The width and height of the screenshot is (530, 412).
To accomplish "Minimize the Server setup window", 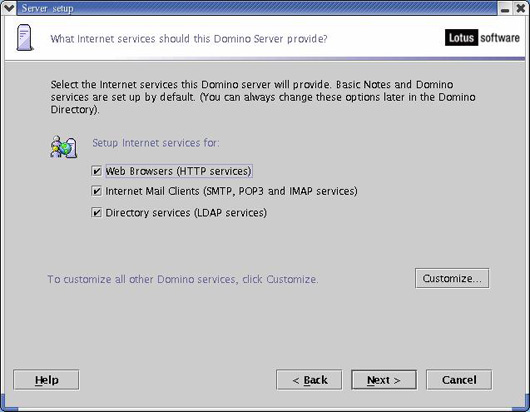I will pos(505,8).
